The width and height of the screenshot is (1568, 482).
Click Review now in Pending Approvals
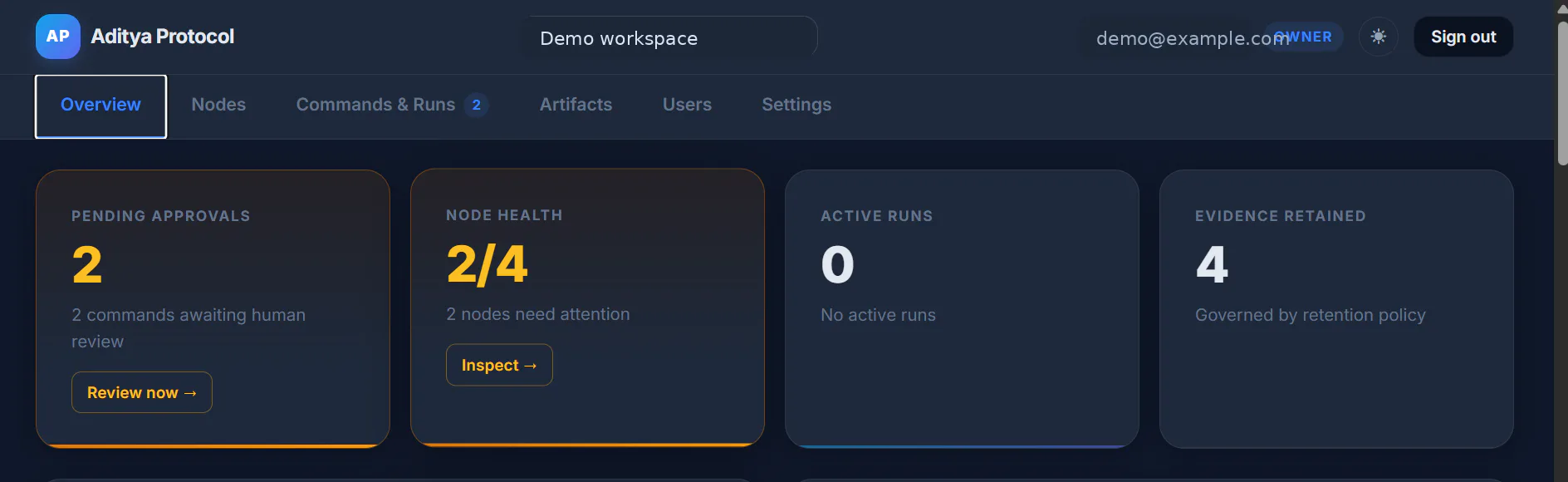142,392
